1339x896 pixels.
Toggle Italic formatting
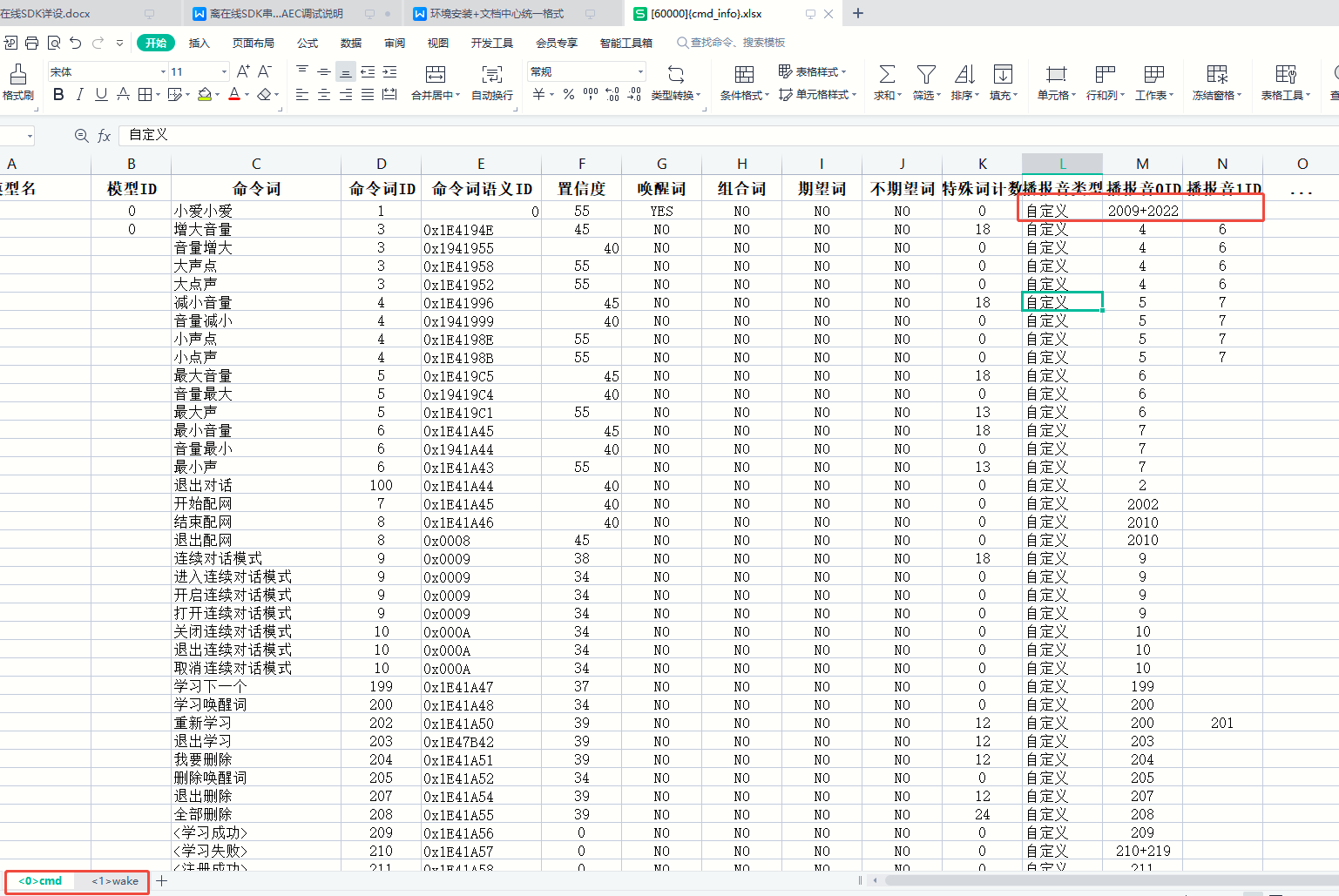coord(80,95)
